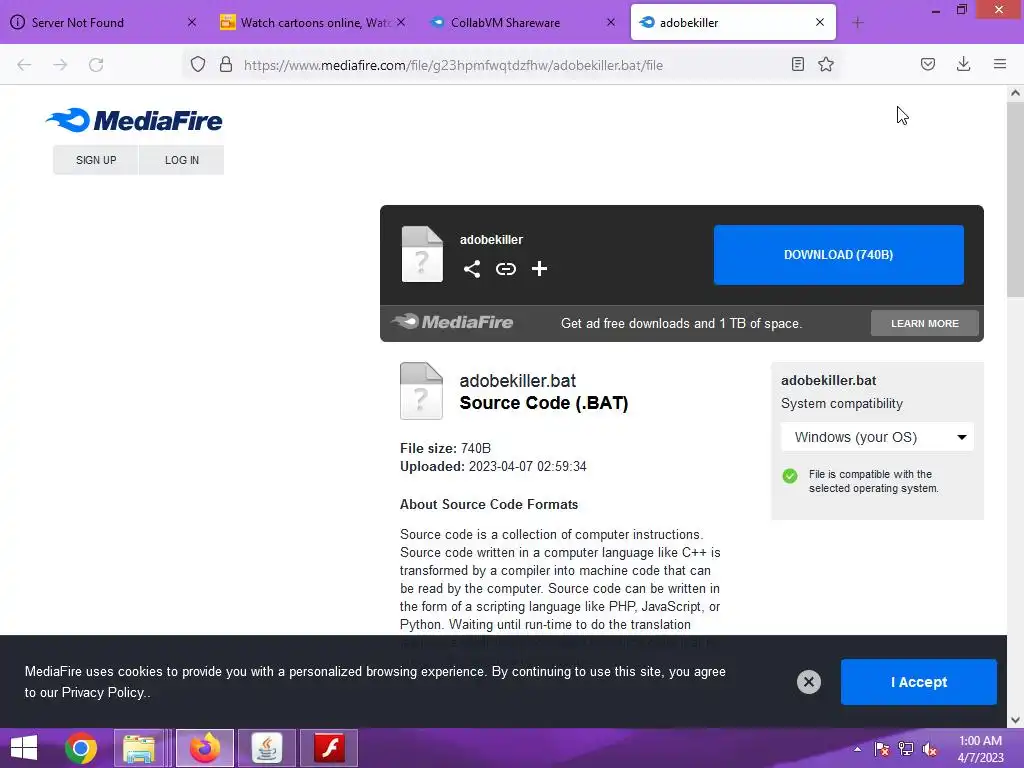
Task: Click the 'About Source Code Formats' heading
Action: pos(489,504)
